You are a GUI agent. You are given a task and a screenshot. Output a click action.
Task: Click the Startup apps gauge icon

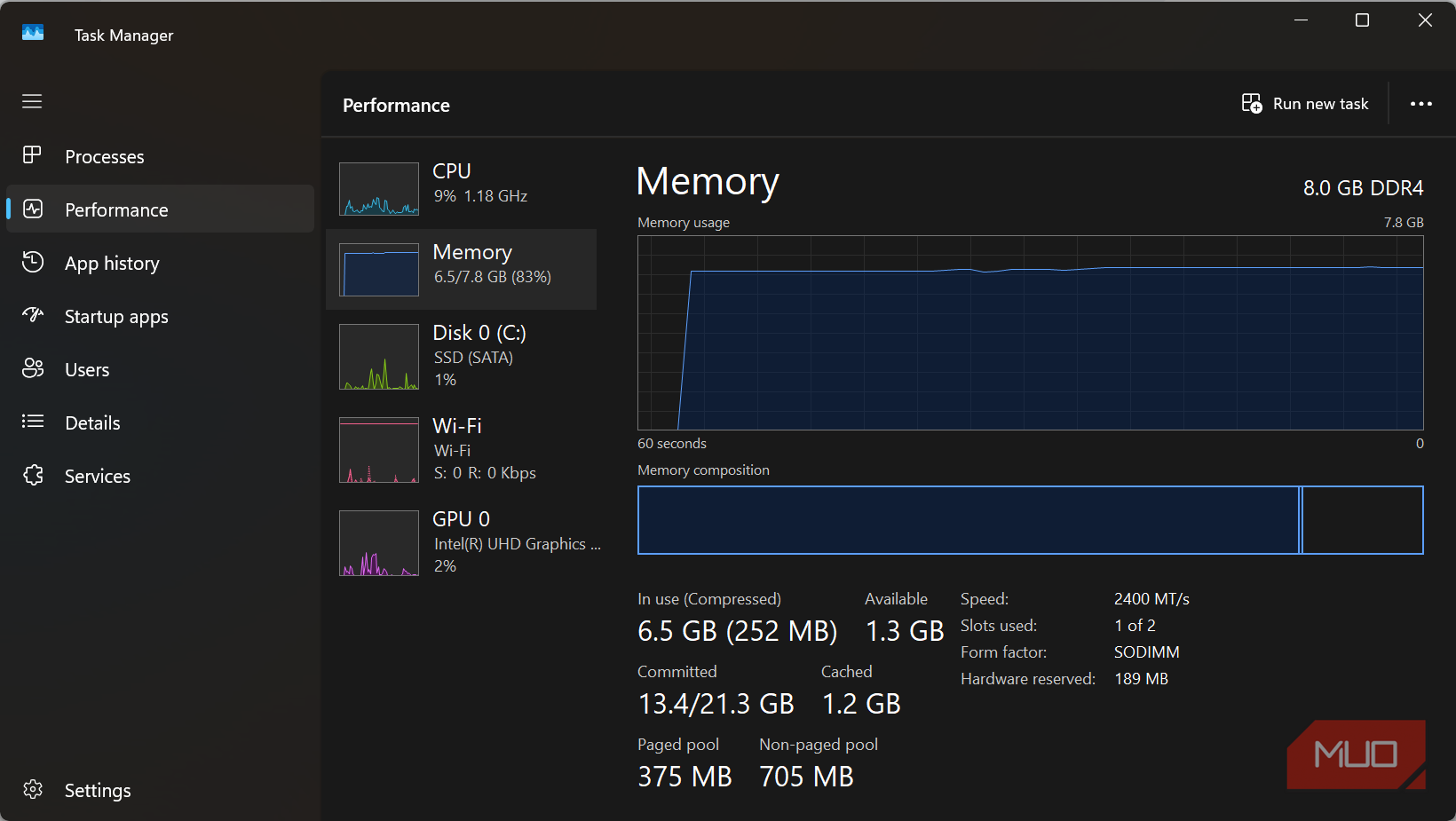point(33,315)
